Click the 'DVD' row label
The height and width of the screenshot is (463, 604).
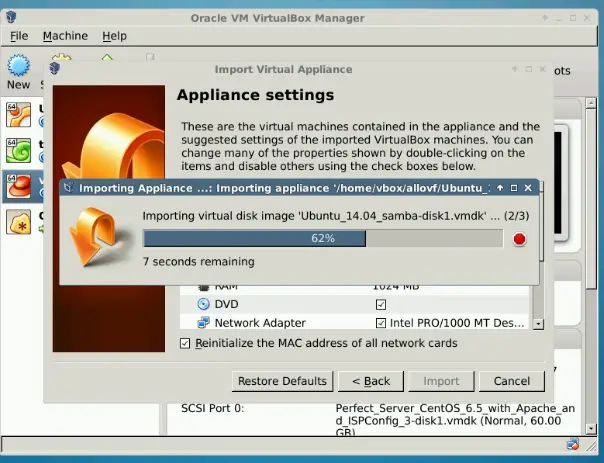226,304
